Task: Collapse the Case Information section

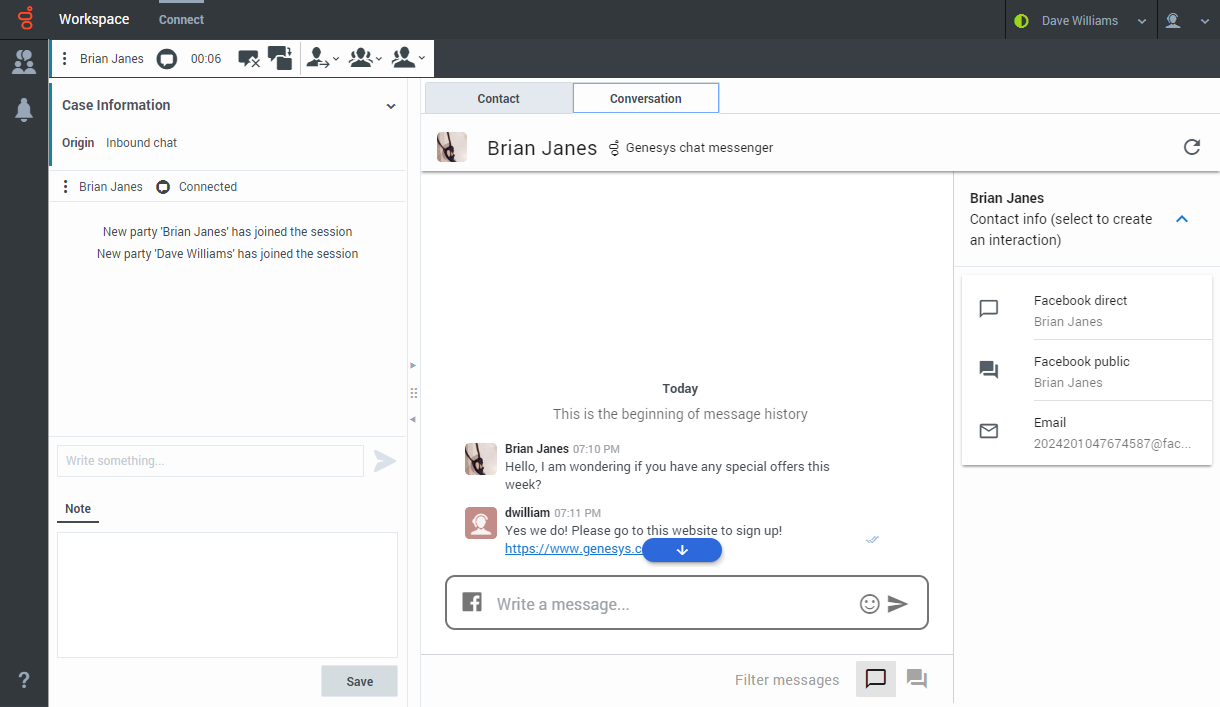Action: point(391,106)
